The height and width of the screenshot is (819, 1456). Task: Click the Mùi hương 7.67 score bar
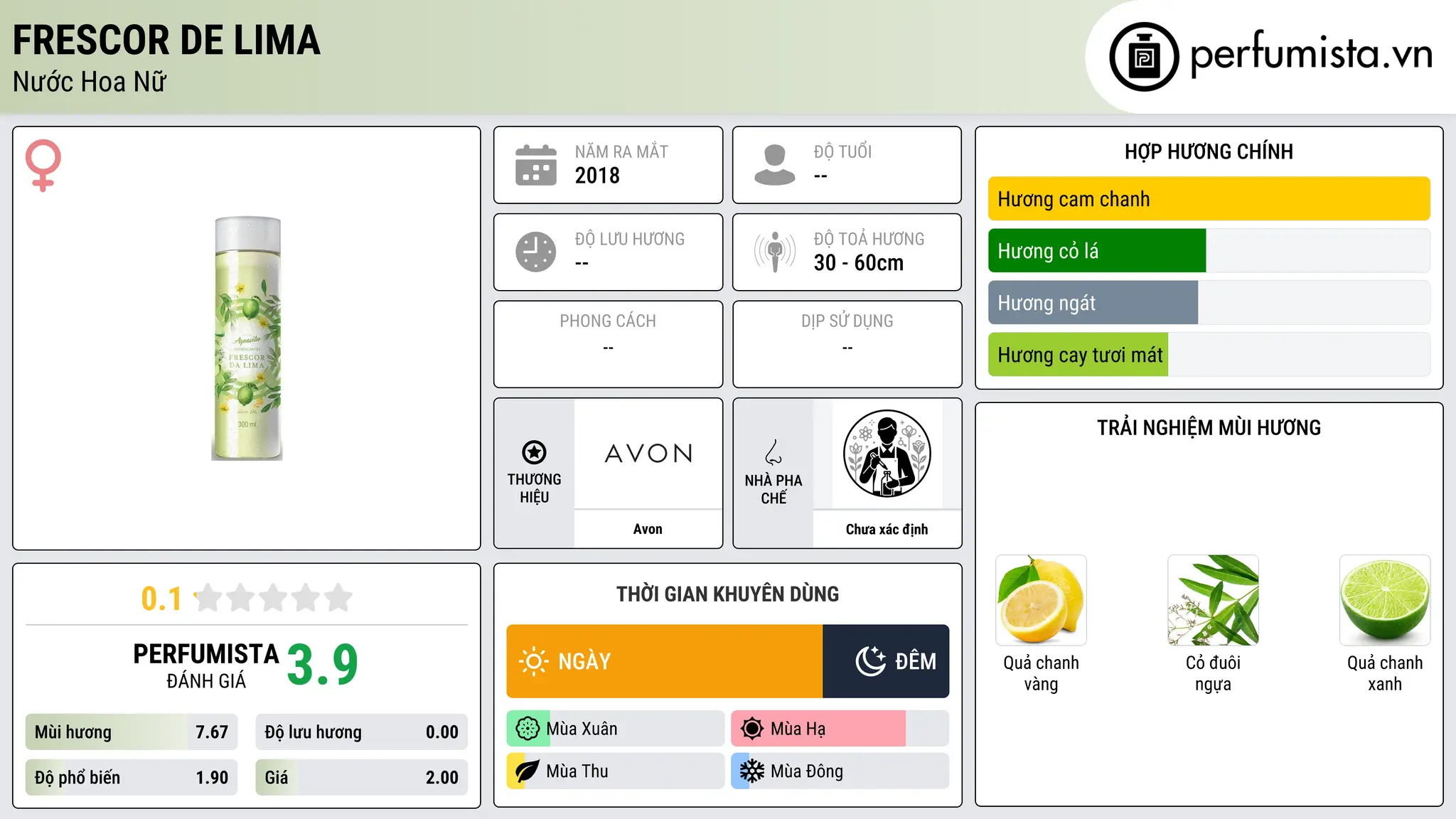click(x=132, y=732)
